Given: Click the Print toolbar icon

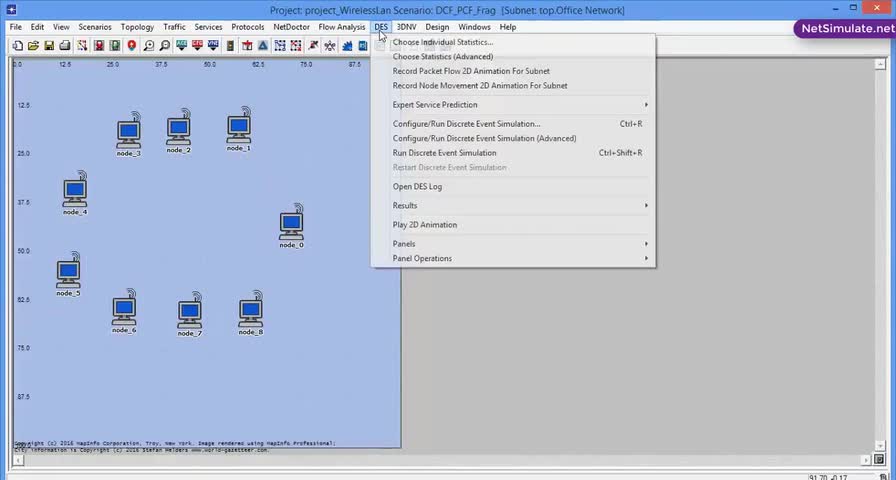Looking at the screenshot, I should (x=65, y=46).
